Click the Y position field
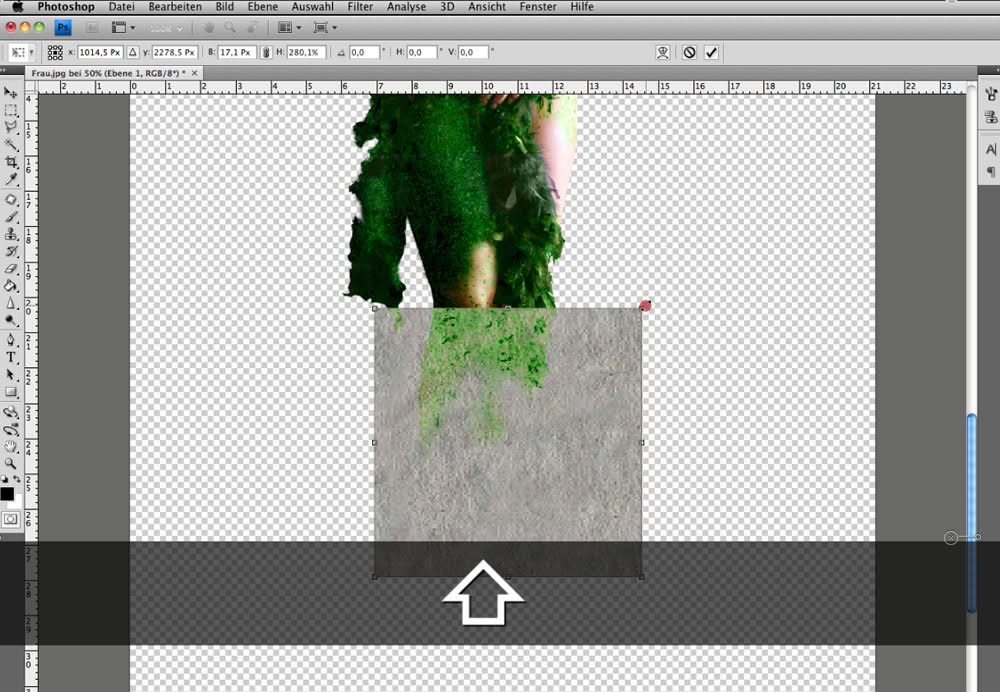 click(x=174, y=52)
